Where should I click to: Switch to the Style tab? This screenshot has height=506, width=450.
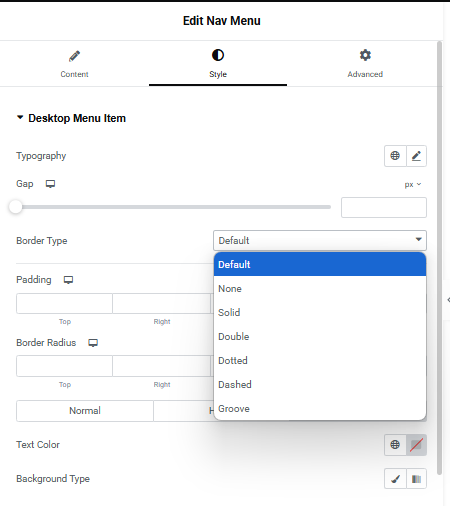tap(218, 64)
